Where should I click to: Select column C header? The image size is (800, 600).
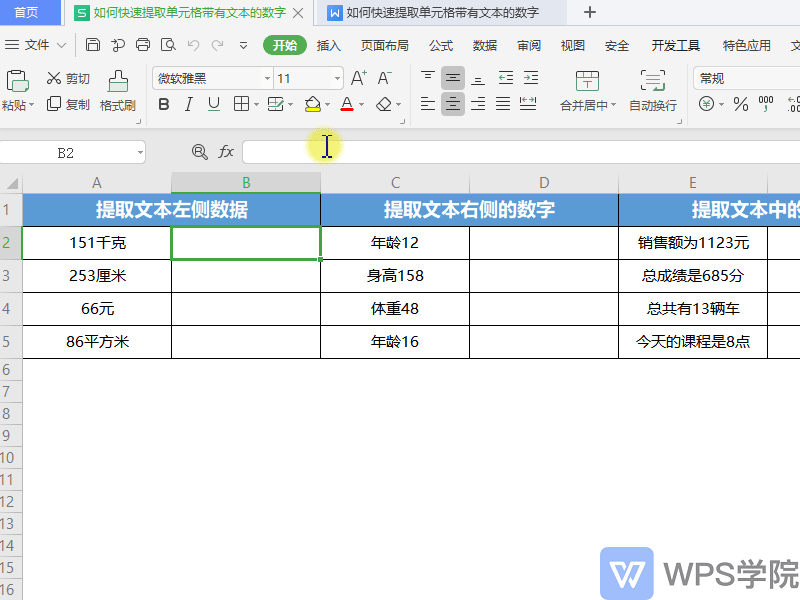click(395, 183)
